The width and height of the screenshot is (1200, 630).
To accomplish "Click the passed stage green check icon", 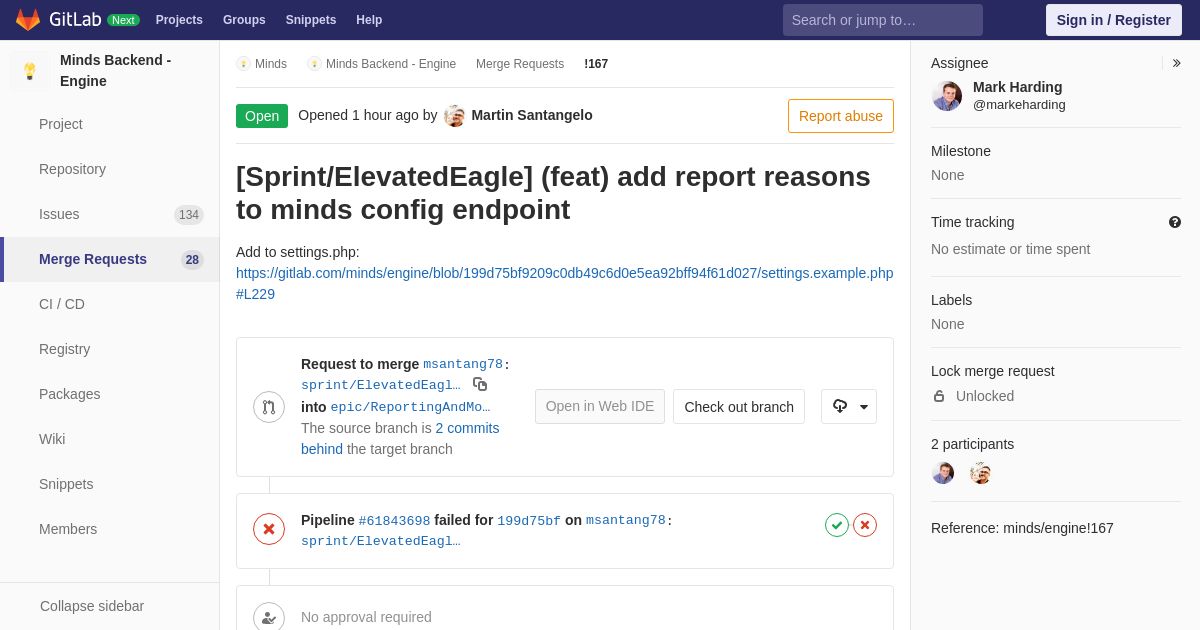I will [837, 525].
